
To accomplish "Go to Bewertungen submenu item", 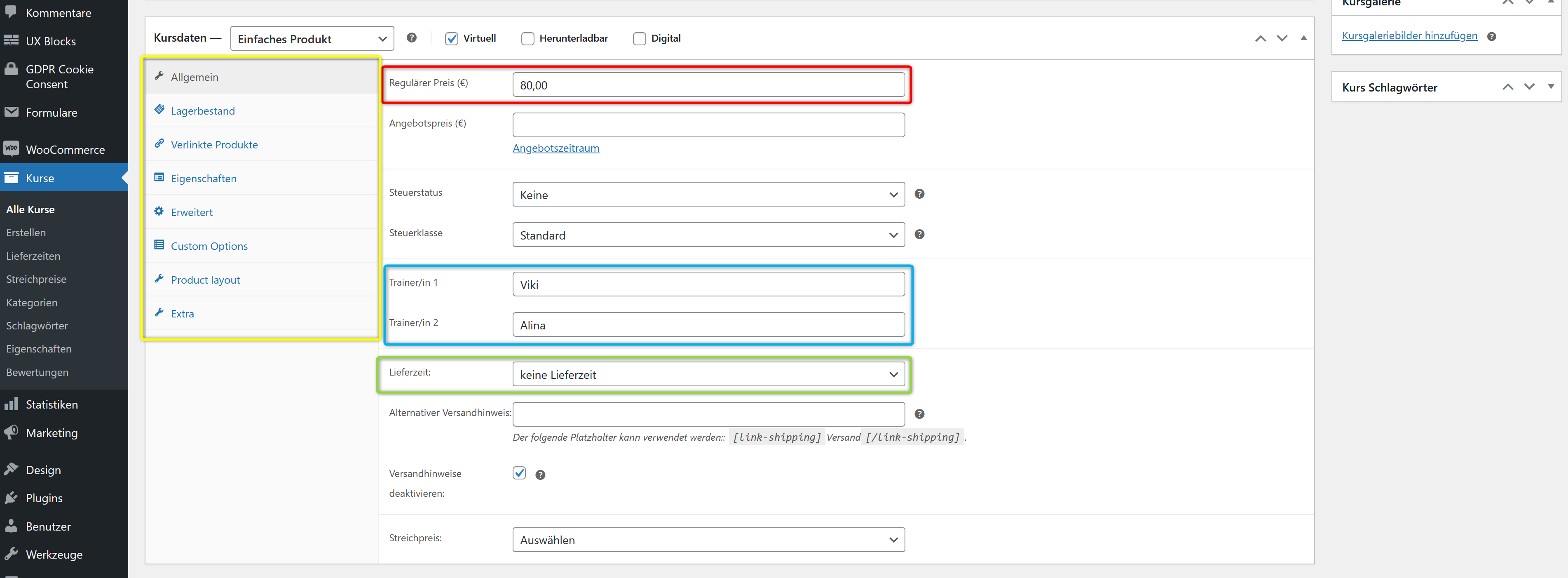I will [x=37, y=372].
